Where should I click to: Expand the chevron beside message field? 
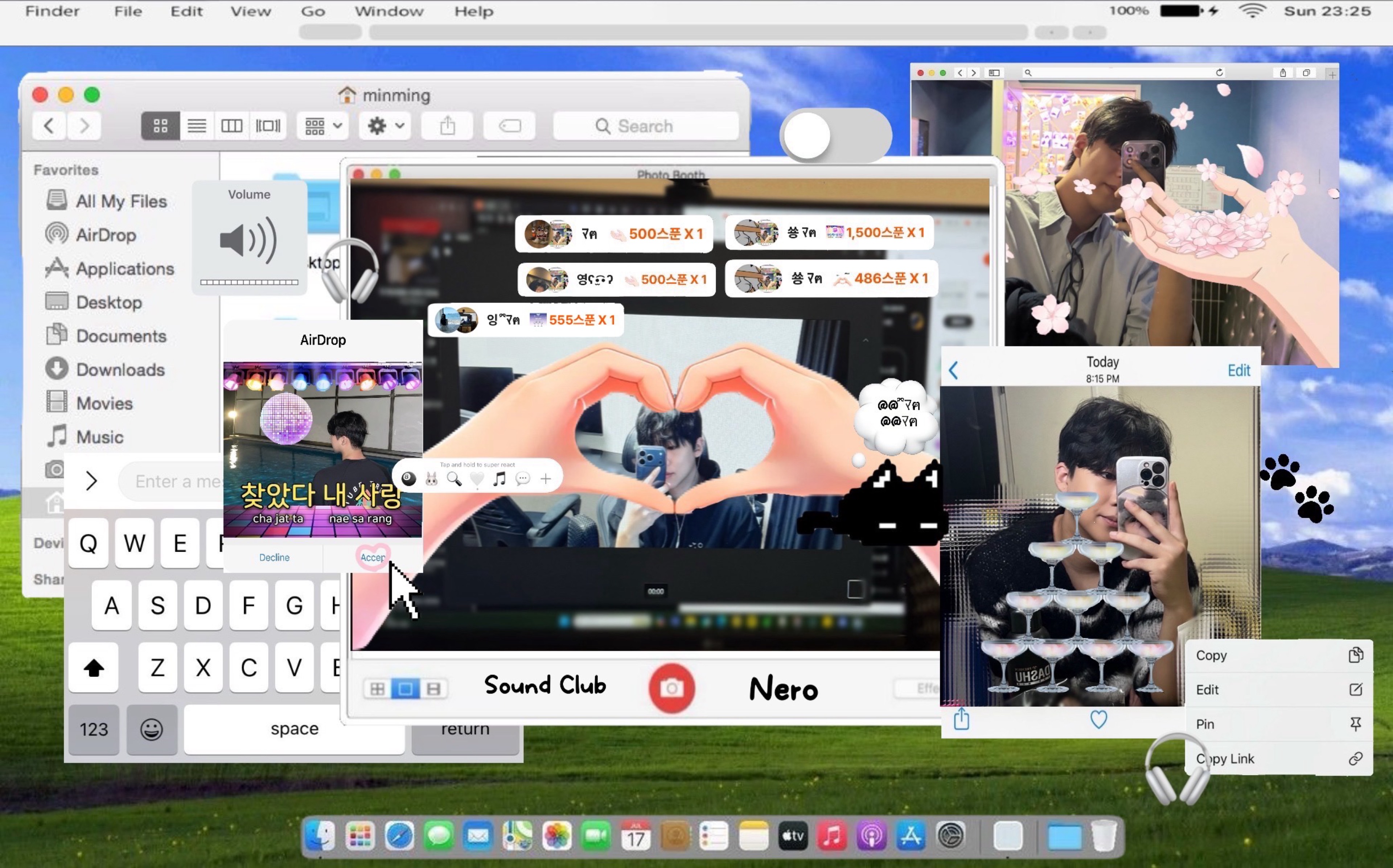(91, 481)
